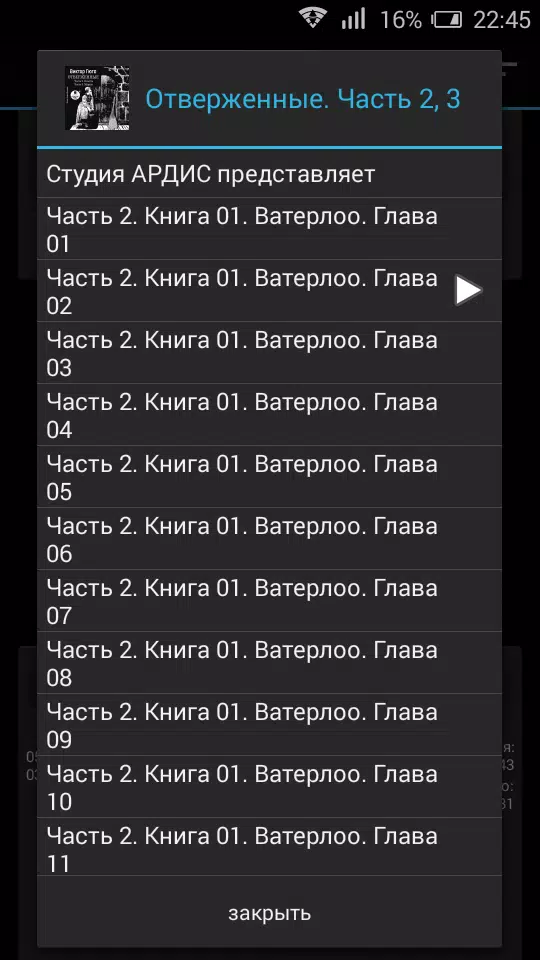Select chapter Ватерлоо Глава 01
This screenshot has height=960, width=540.
pyautogui.click(x=269, y=230)
